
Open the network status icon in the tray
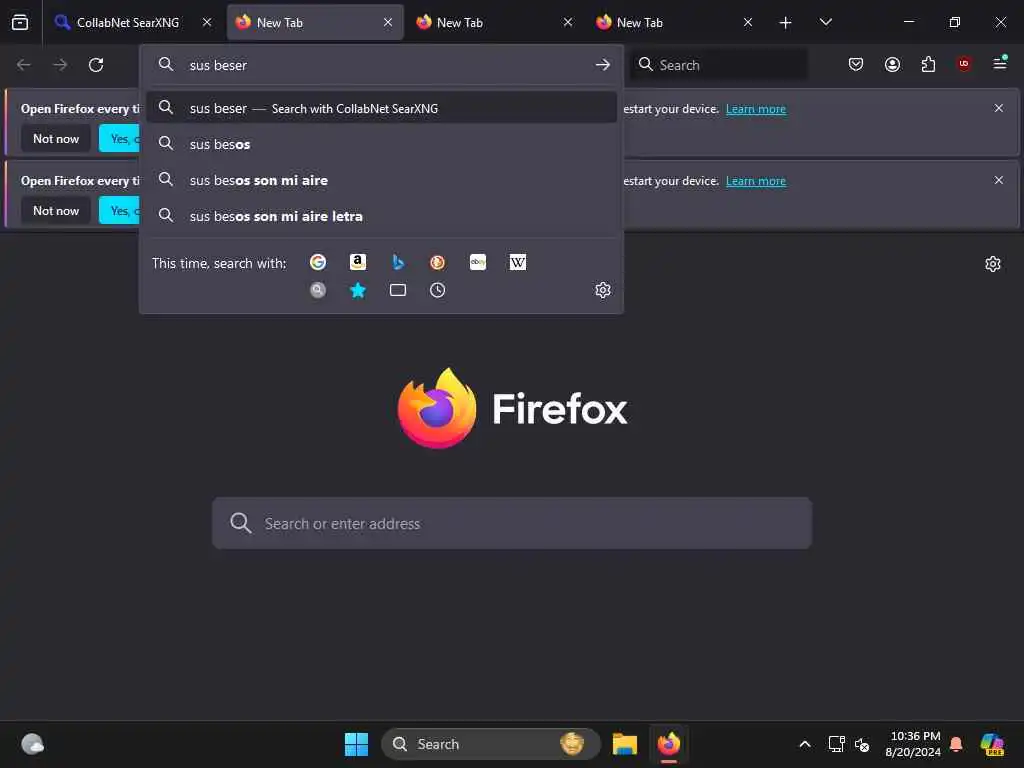click(x=837, y=744)
